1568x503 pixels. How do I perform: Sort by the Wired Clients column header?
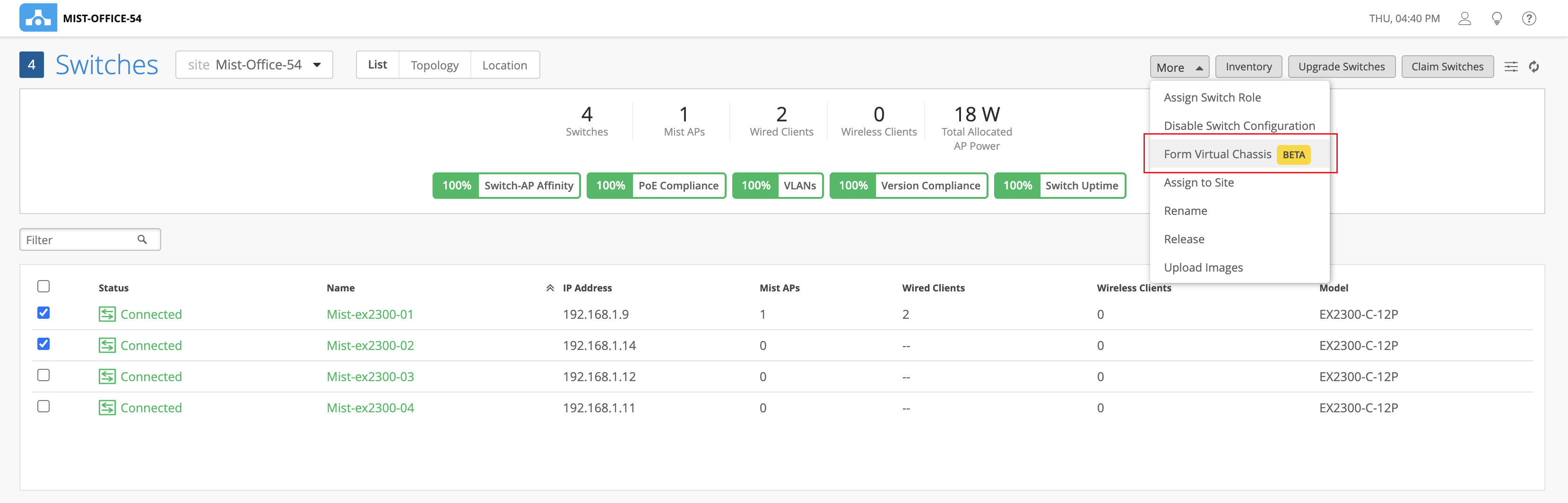pos(933,288)
